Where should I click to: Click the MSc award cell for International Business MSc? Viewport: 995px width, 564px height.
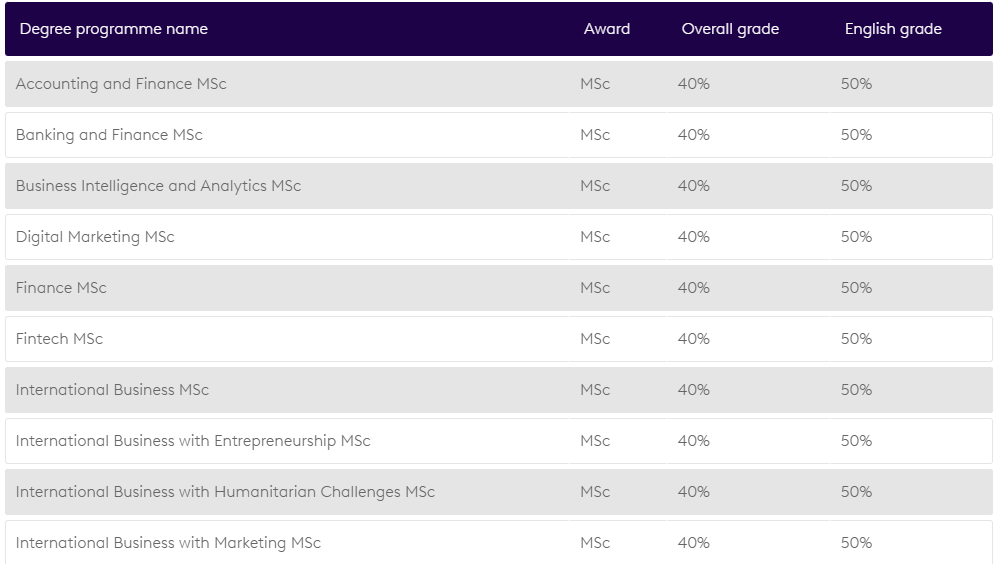point(595,390)
